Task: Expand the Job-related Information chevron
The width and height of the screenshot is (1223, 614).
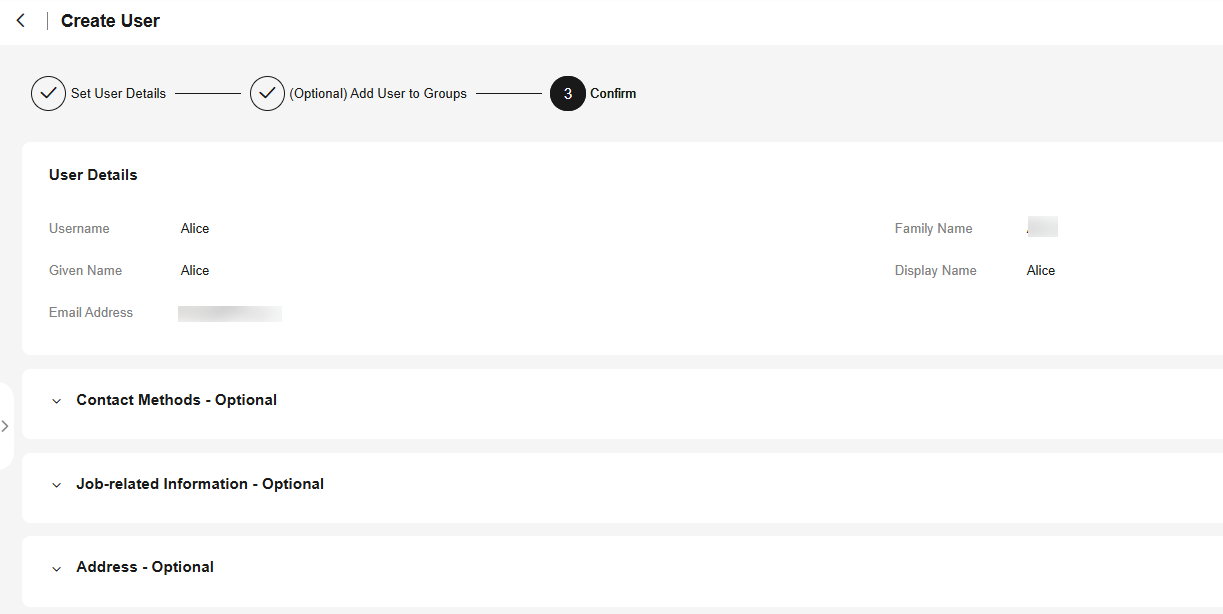Action: (x=57, y=485)
